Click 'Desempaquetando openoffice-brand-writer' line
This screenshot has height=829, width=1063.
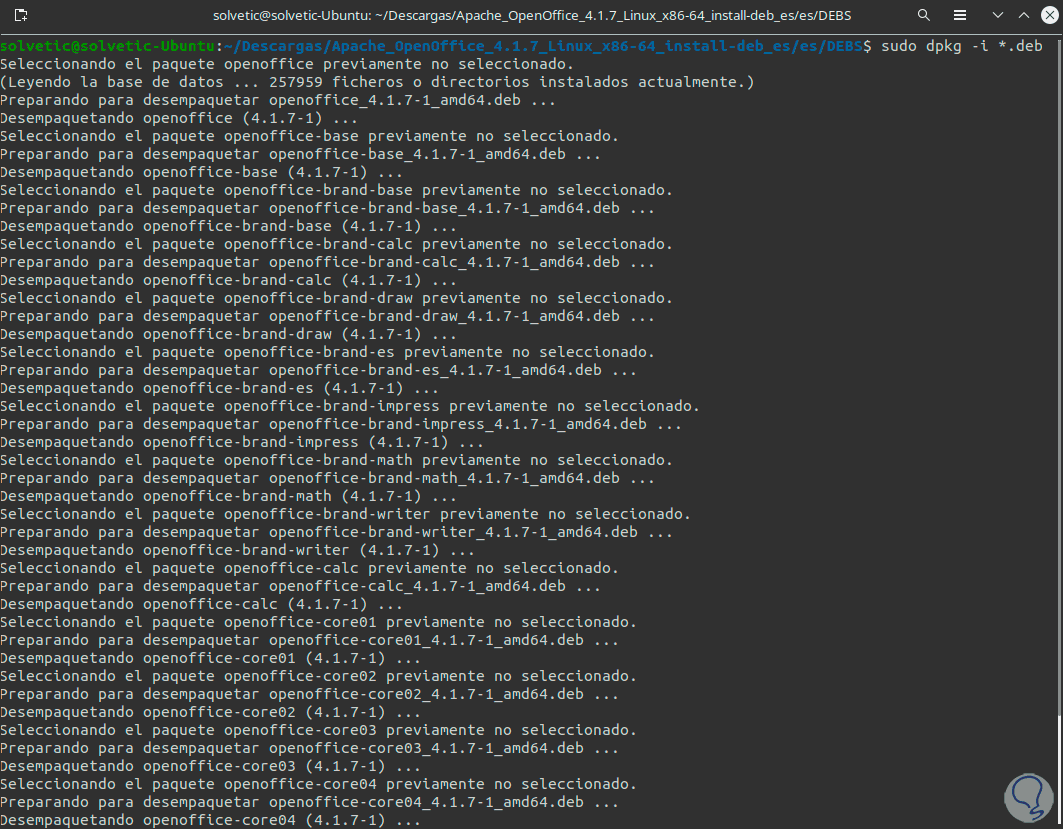[x=237, y=550]
